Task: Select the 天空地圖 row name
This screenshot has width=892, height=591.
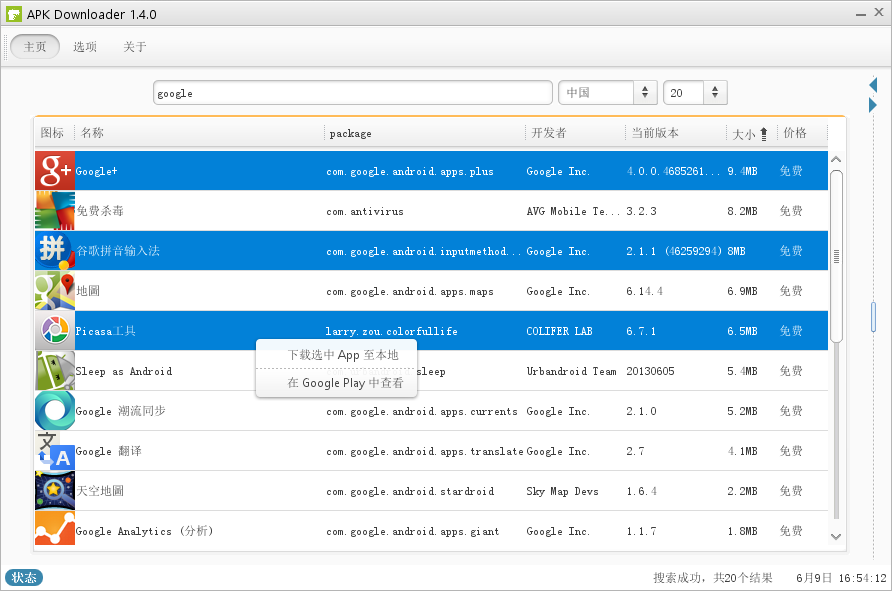Action: pos(100,491)
